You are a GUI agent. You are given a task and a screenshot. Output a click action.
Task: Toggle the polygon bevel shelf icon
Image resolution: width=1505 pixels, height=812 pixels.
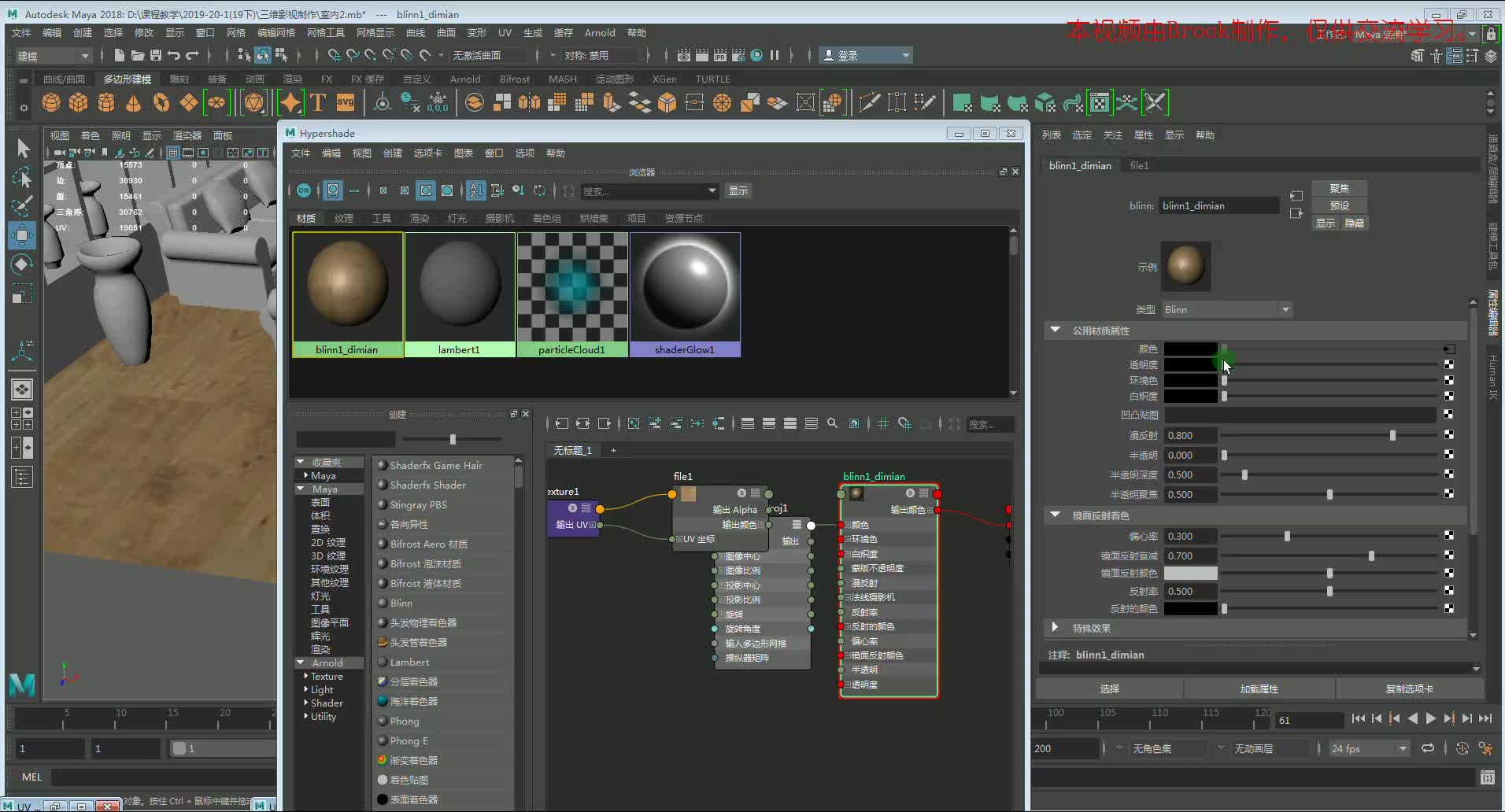667,102
